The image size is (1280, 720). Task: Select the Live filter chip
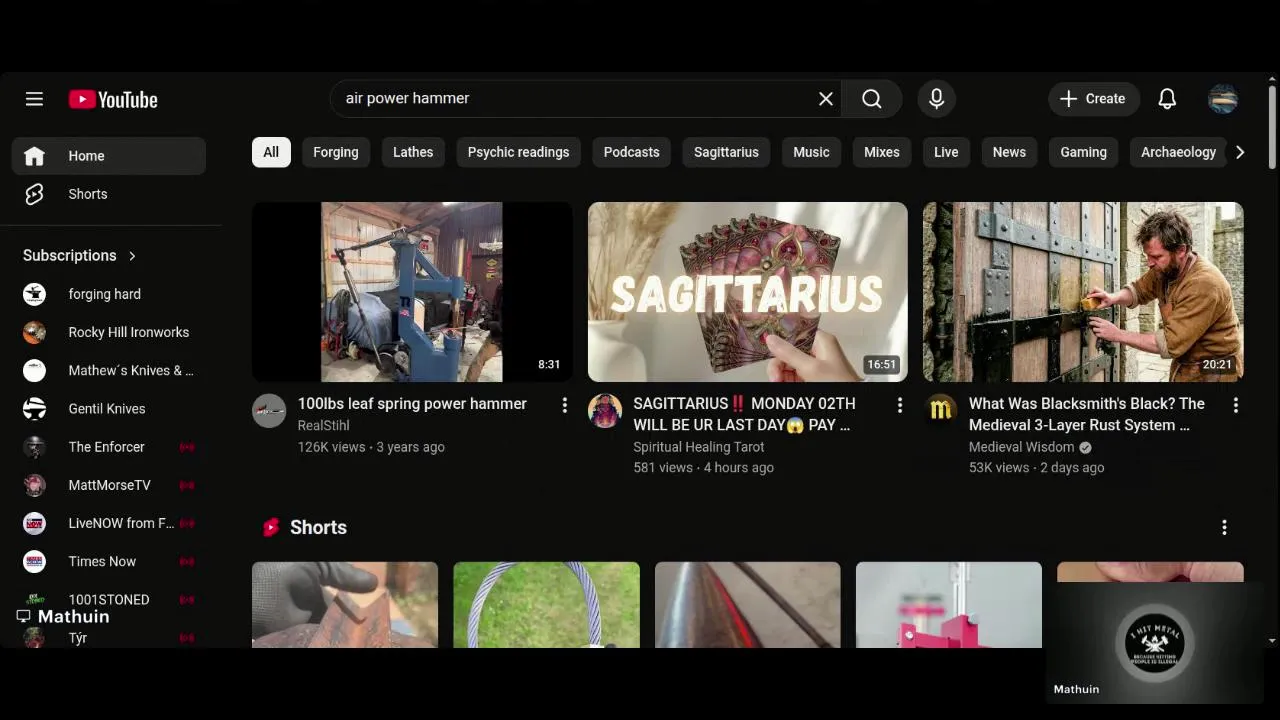(946, 152)
